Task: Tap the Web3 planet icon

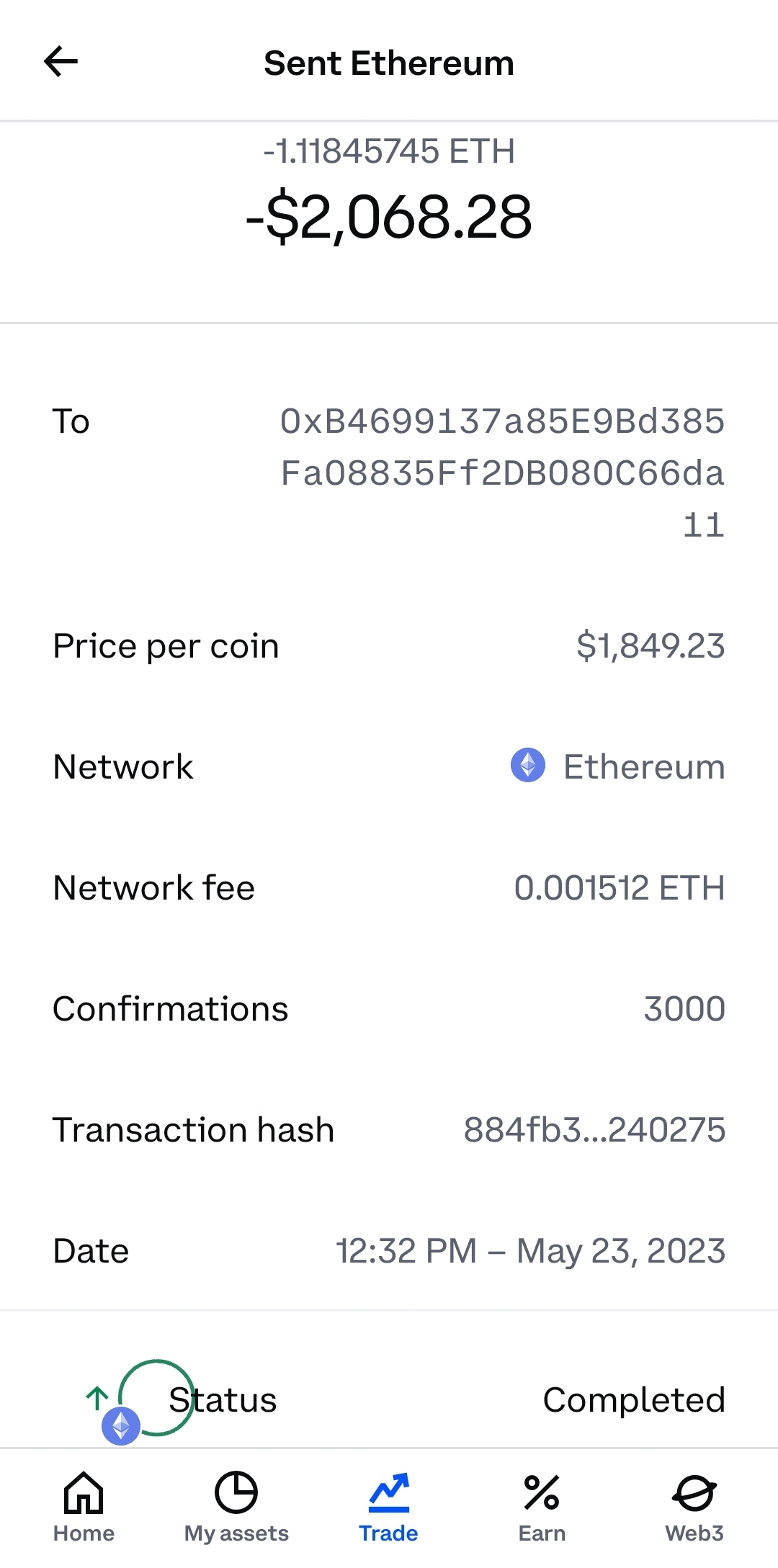Action: coord(694,1492)
